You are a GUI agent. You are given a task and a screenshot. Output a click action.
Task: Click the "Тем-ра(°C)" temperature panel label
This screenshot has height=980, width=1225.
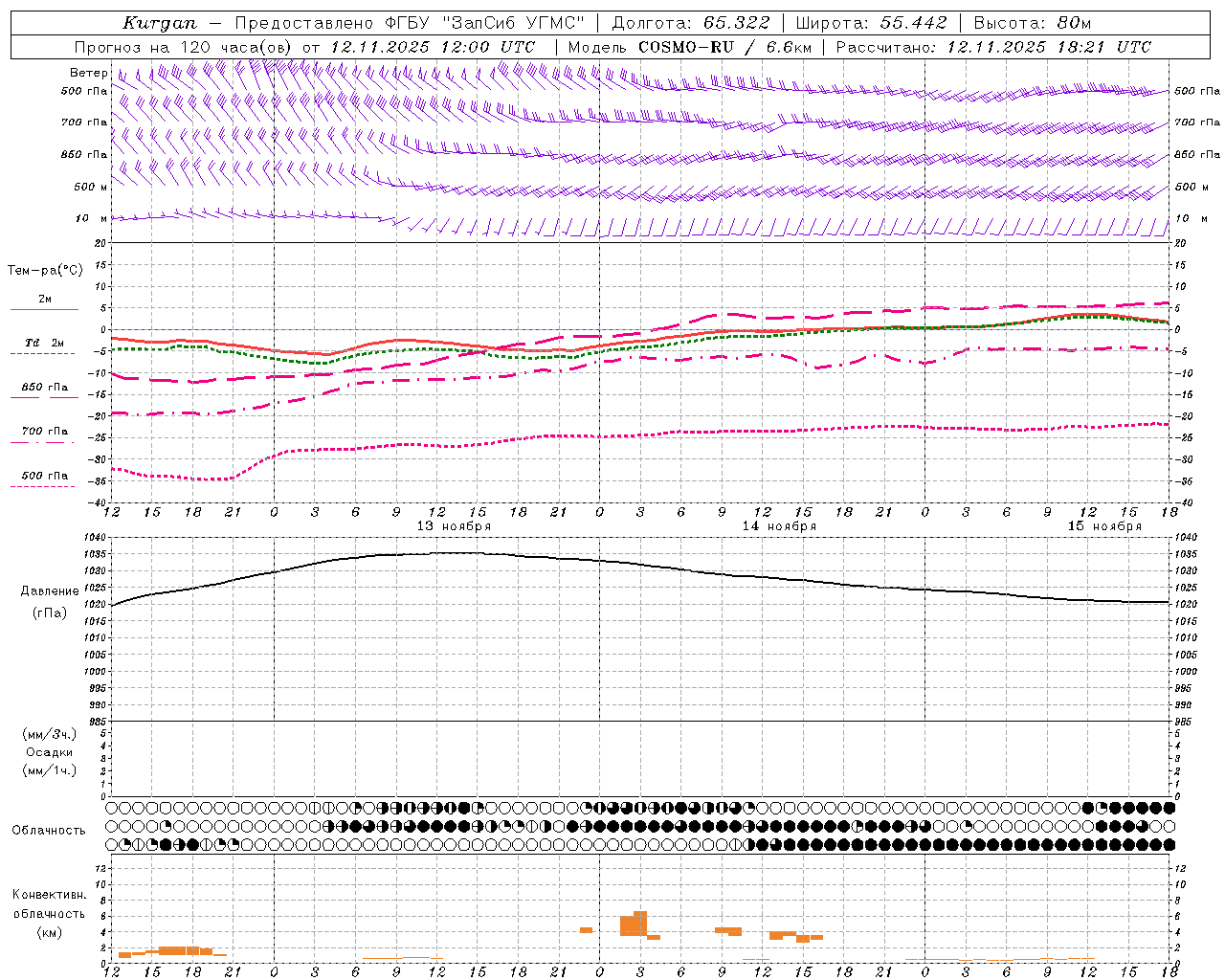click(45, 270)
